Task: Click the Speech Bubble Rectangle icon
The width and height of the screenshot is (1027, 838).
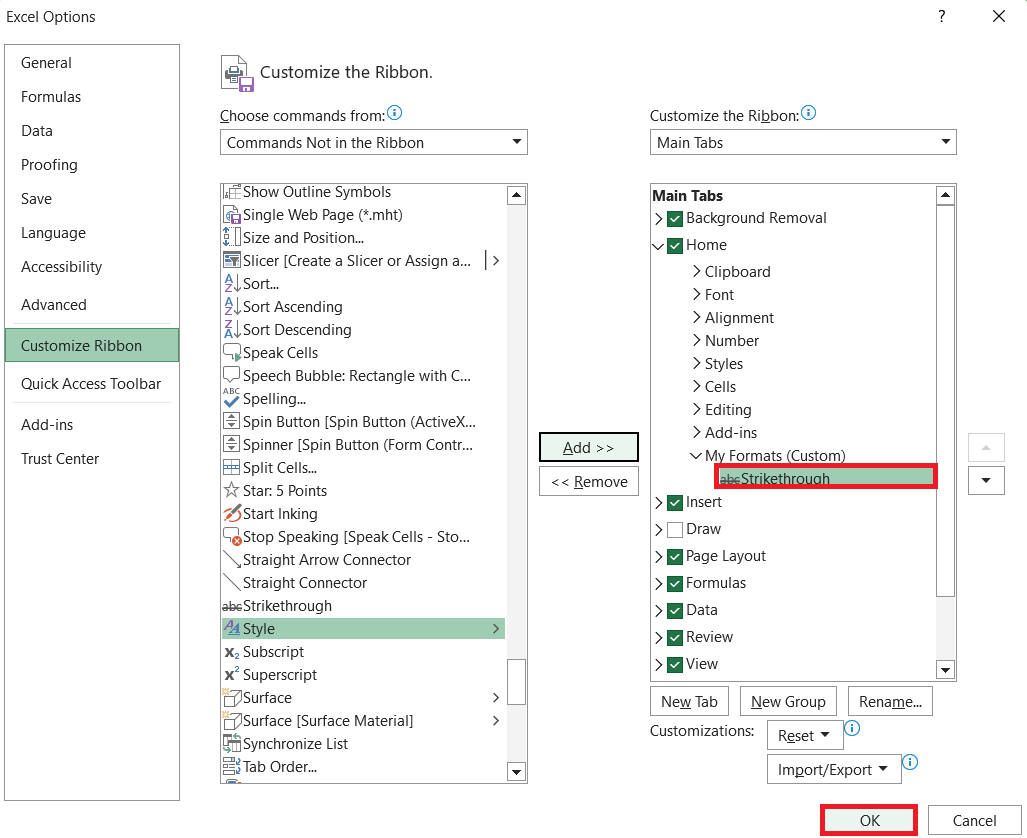Action: click(232, 375)
